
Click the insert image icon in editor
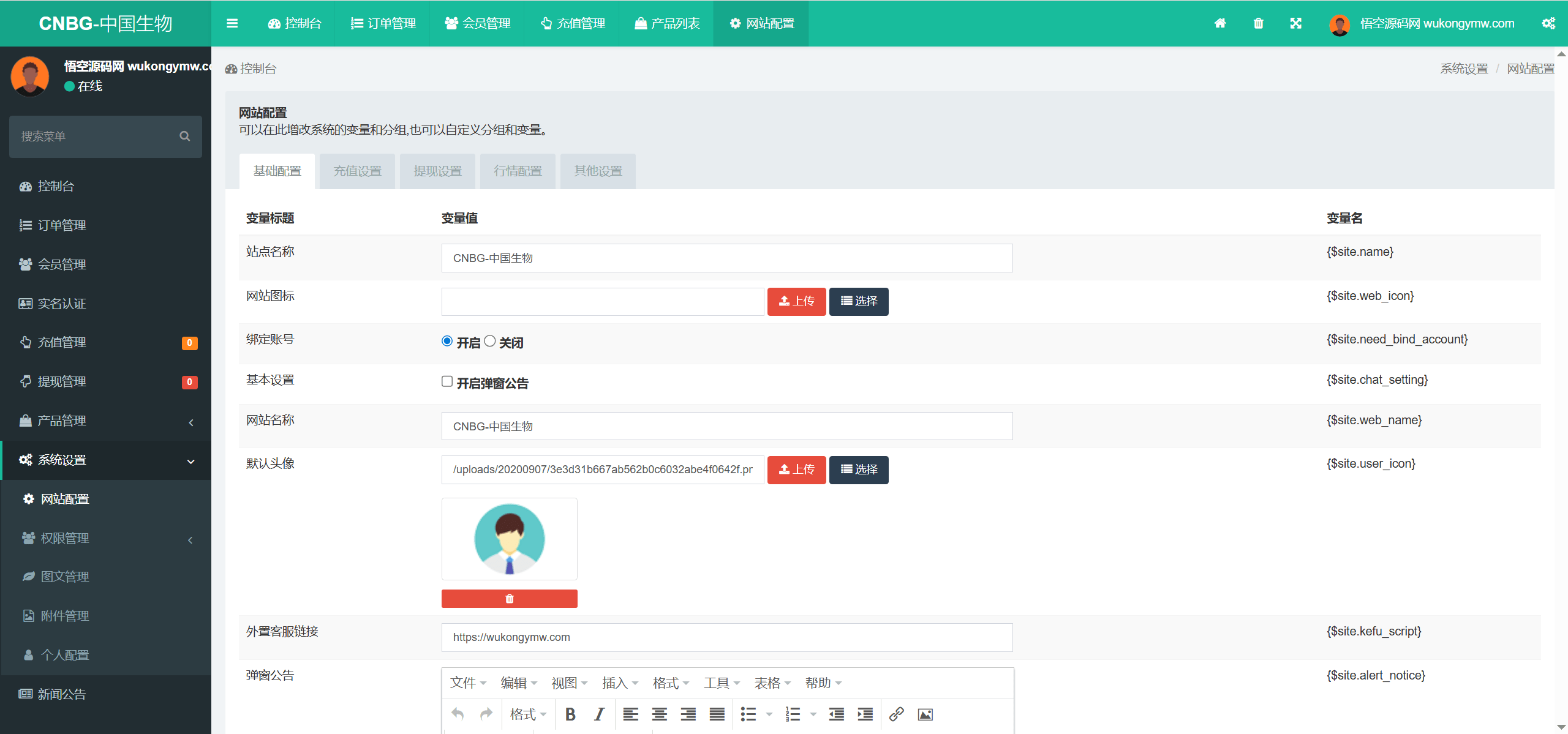(925, 714)
